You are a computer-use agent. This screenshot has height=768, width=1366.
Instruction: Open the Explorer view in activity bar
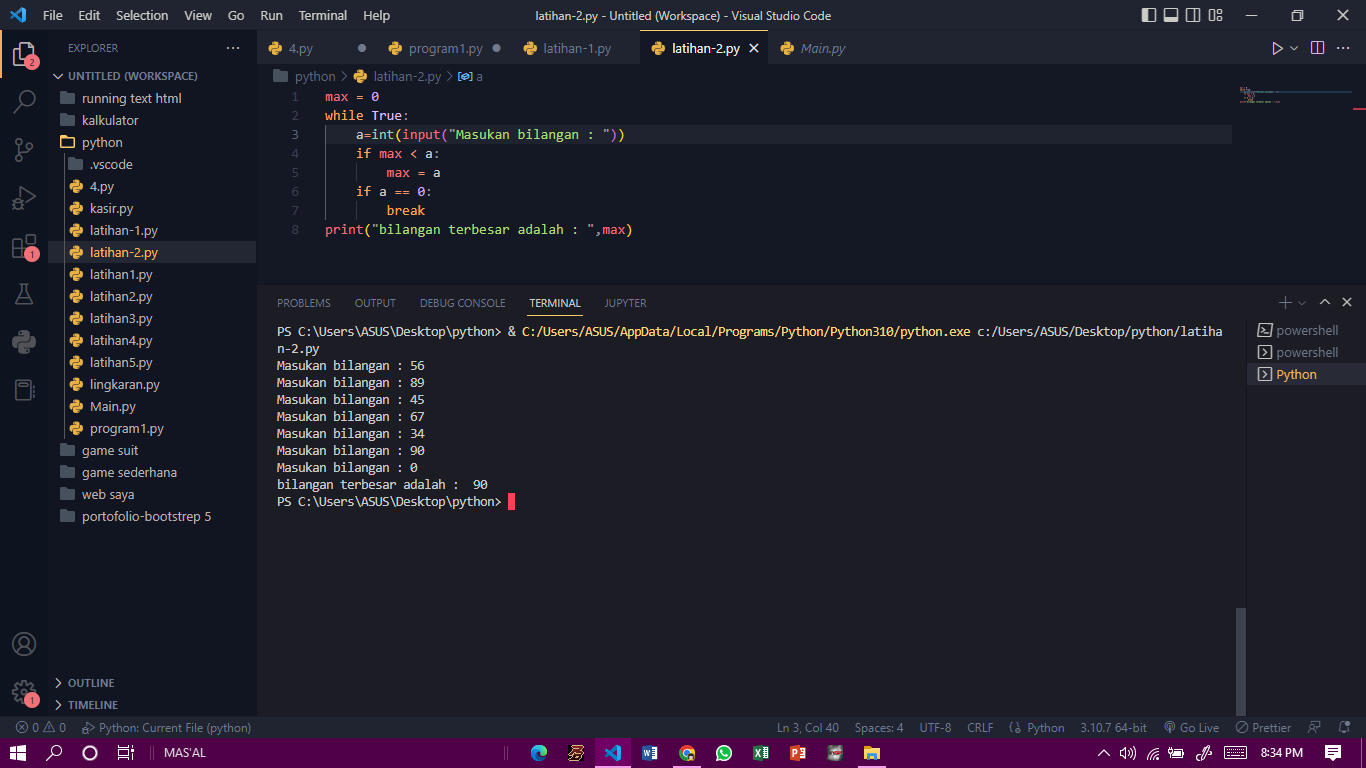click(24, 54)
